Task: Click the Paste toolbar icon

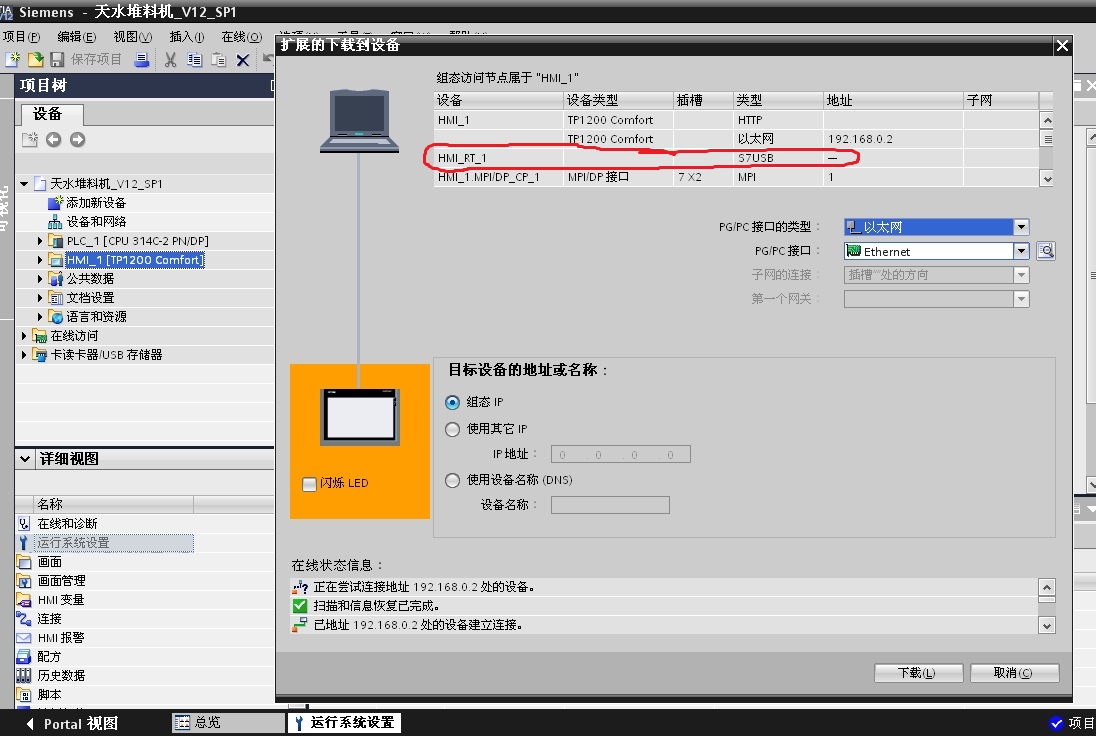Action: (x=219, y=60)
